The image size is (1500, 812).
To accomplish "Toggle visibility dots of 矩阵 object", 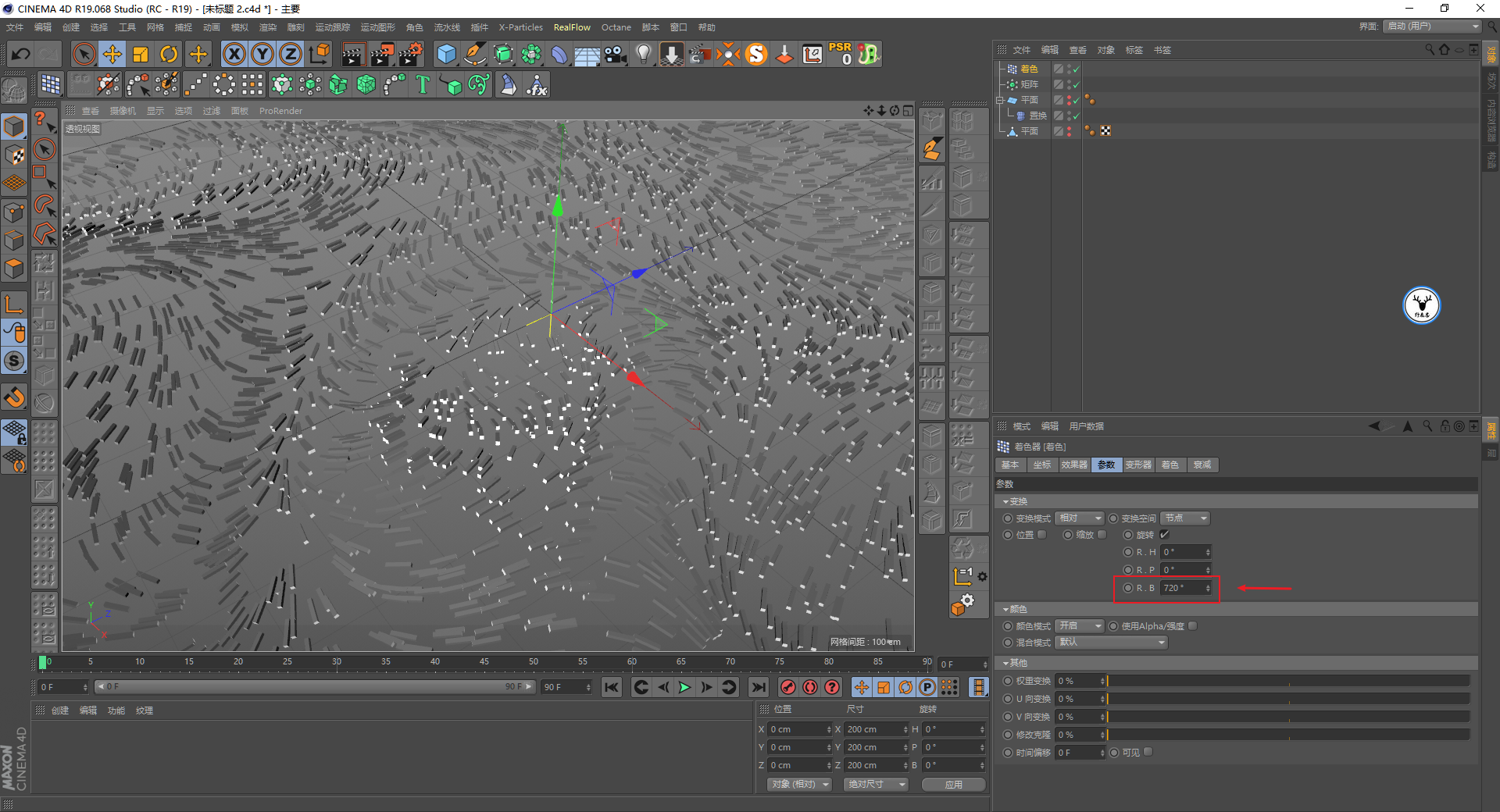I will click(1068, 84).
